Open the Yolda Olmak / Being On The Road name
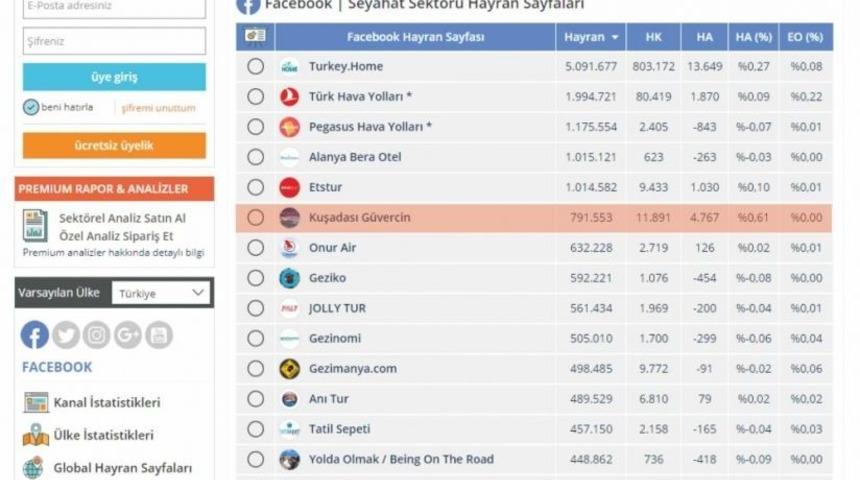Viewport: 860px width, 480px height. (x=401, y=459)
